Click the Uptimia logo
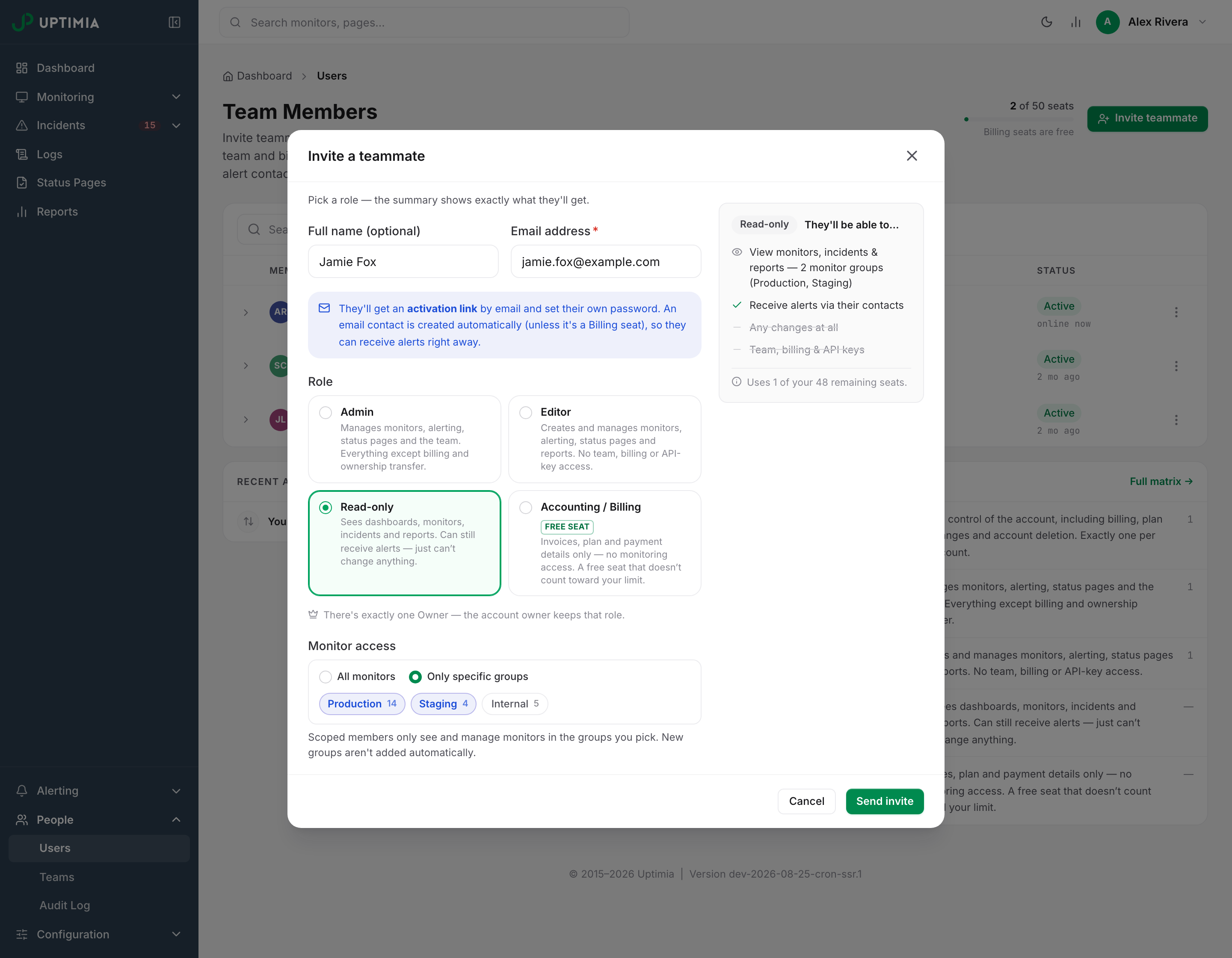The height and width of the screenshot is (958, 1232). pyautogui.click(x=56, y=22)
